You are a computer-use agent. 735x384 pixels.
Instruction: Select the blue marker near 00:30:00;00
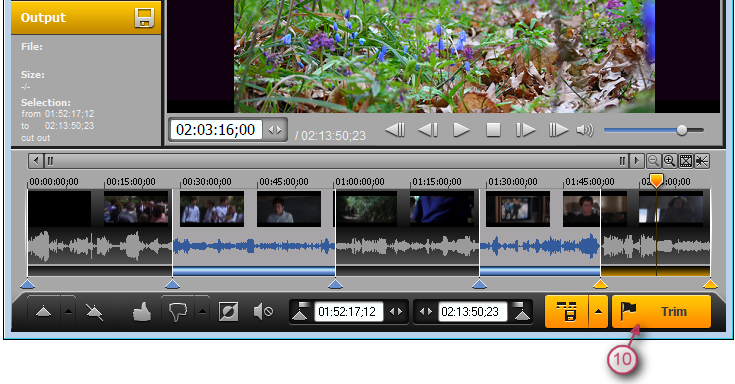tap(172, 284)
